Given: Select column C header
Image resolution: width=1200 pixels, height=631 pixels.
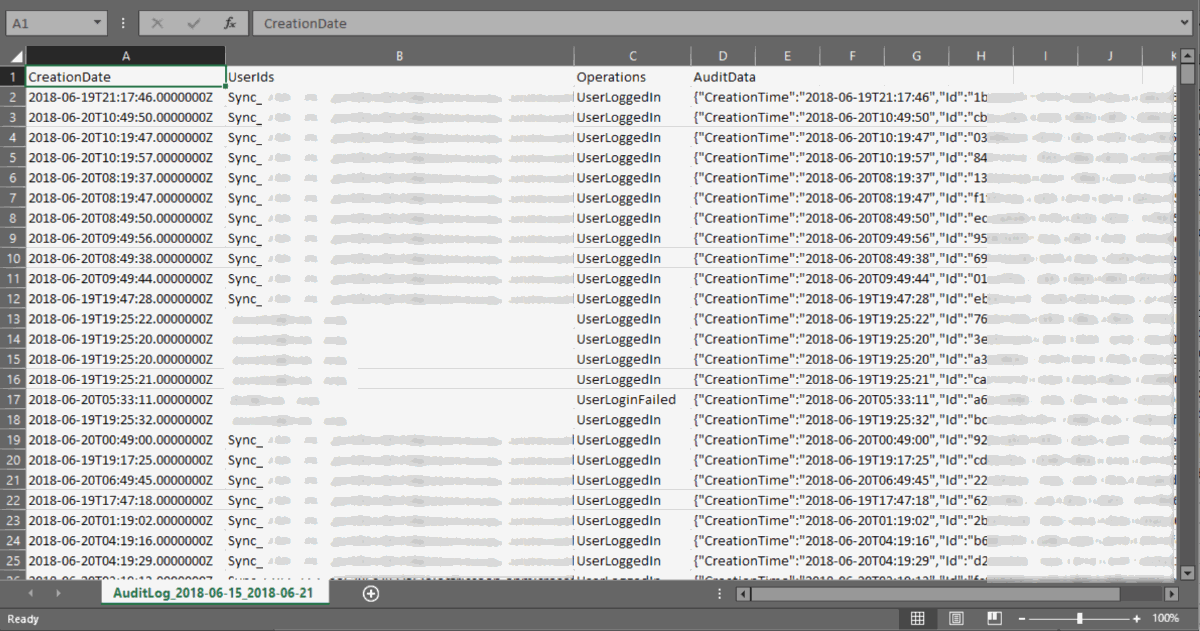Looking at the screenshot, I should (633, 56).
